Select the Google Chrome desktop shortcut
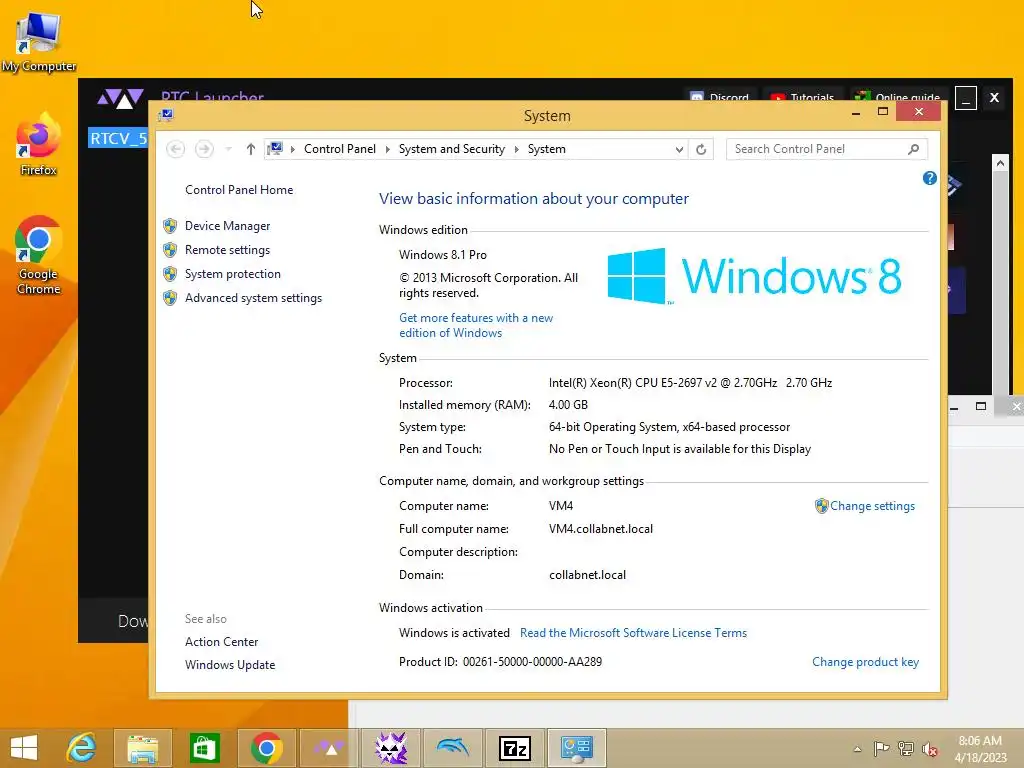The width and height of the screenshot is (1024, 768). coord(39,255)
